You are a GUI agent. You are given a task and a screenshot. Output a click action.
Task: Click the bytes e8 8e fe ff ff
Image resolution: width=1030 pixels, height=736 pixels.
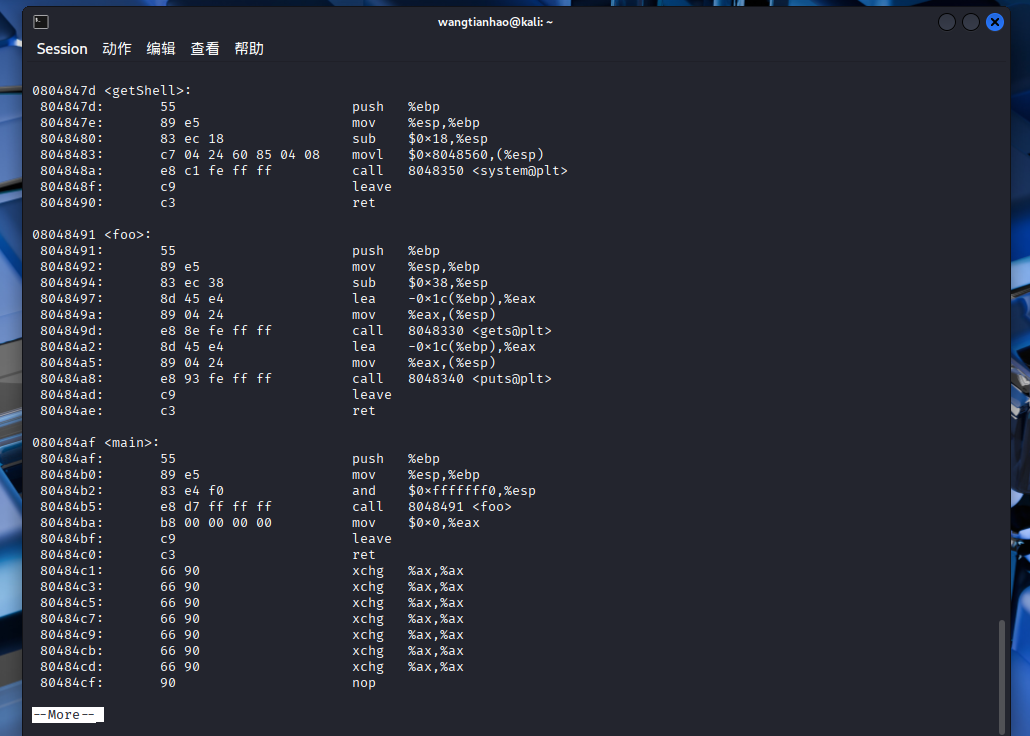(215, 331)
